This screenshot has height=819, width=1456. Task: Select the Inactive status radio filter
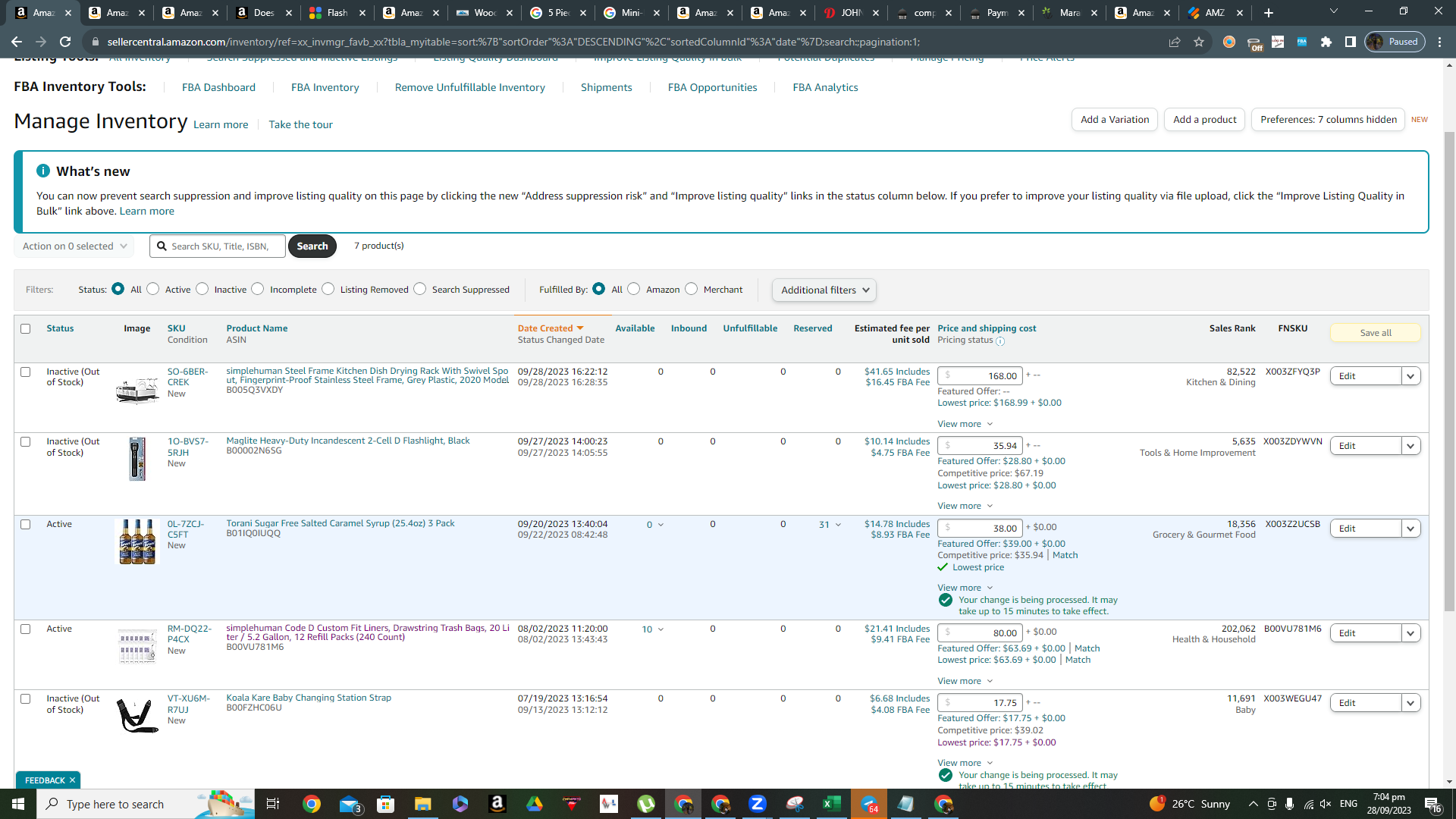[x=202, y=289]
